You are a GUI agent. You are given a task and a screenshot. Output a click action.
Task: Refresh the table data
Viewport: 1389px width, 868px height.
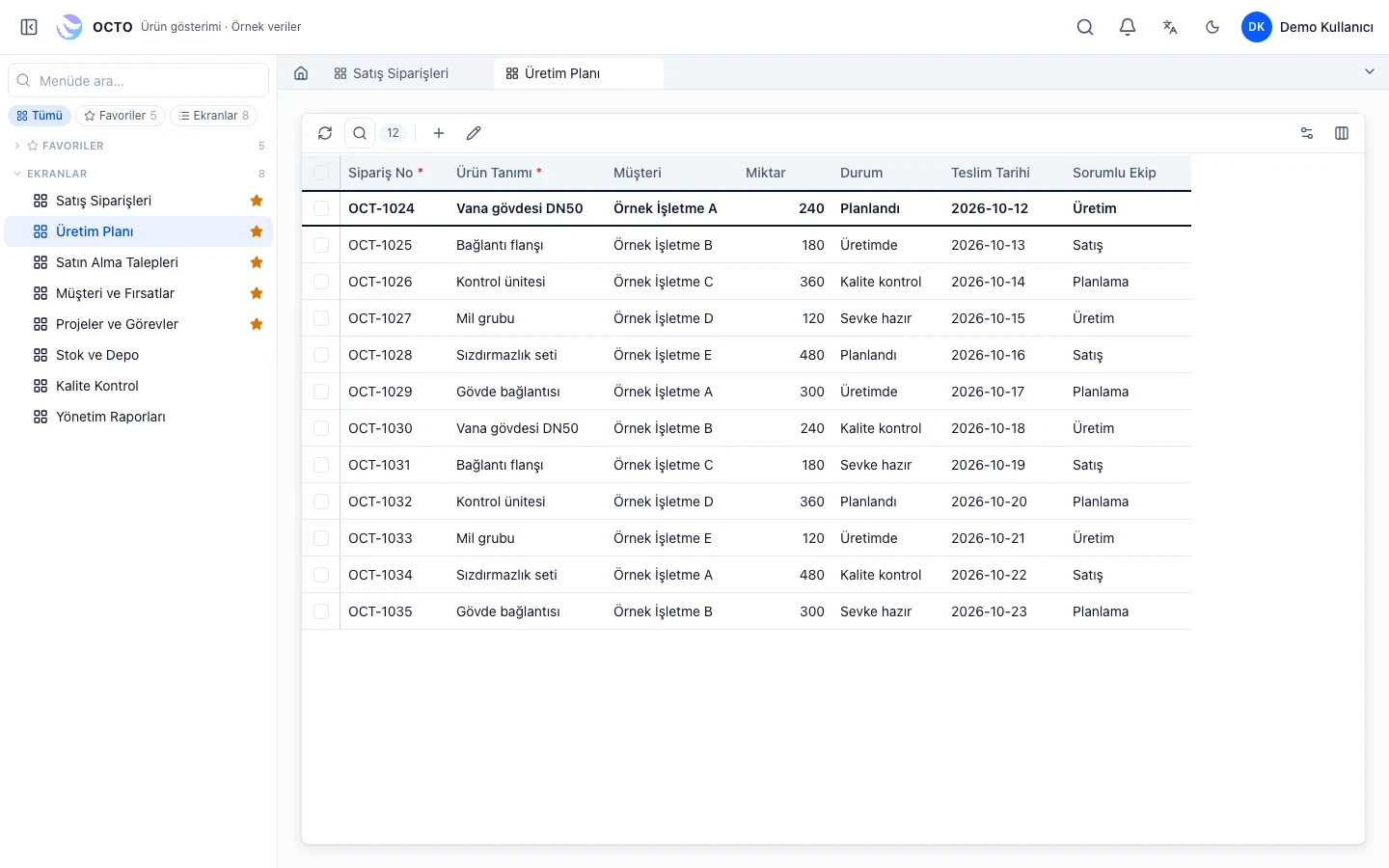pyautogui.click(x=325, y=133)
